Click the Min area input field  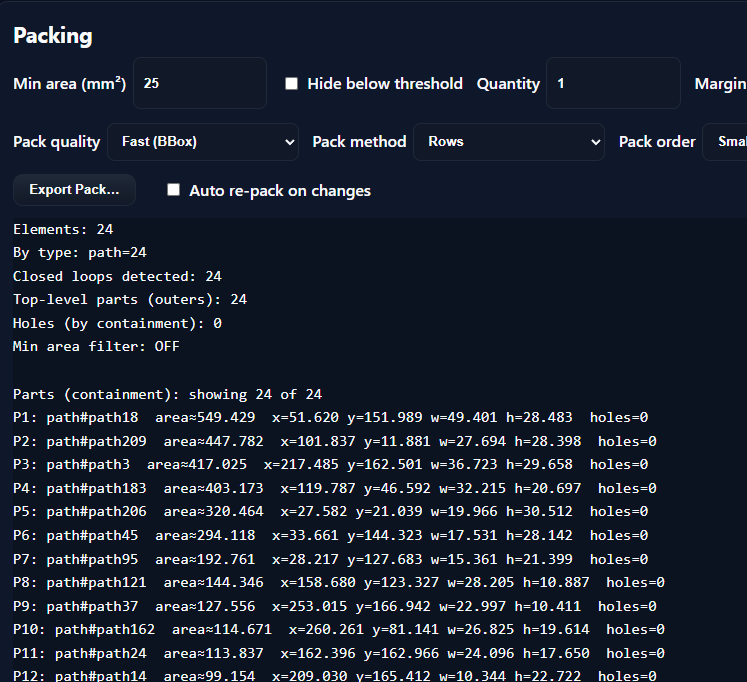click(x=199, y=83)
